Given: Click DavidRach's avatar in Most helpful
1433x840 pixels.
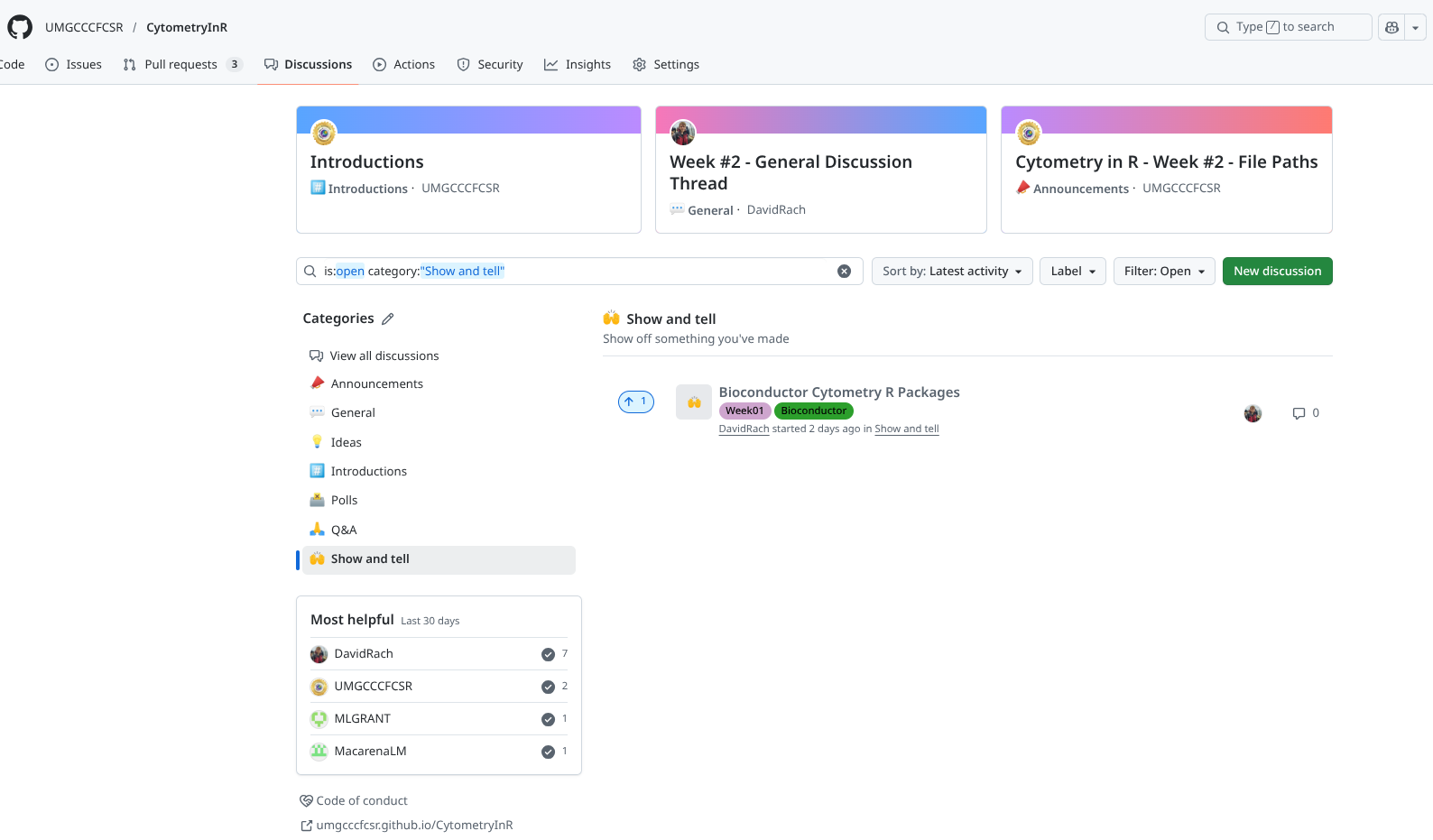Looking at the screenshot, I should [x=319, y=654].
